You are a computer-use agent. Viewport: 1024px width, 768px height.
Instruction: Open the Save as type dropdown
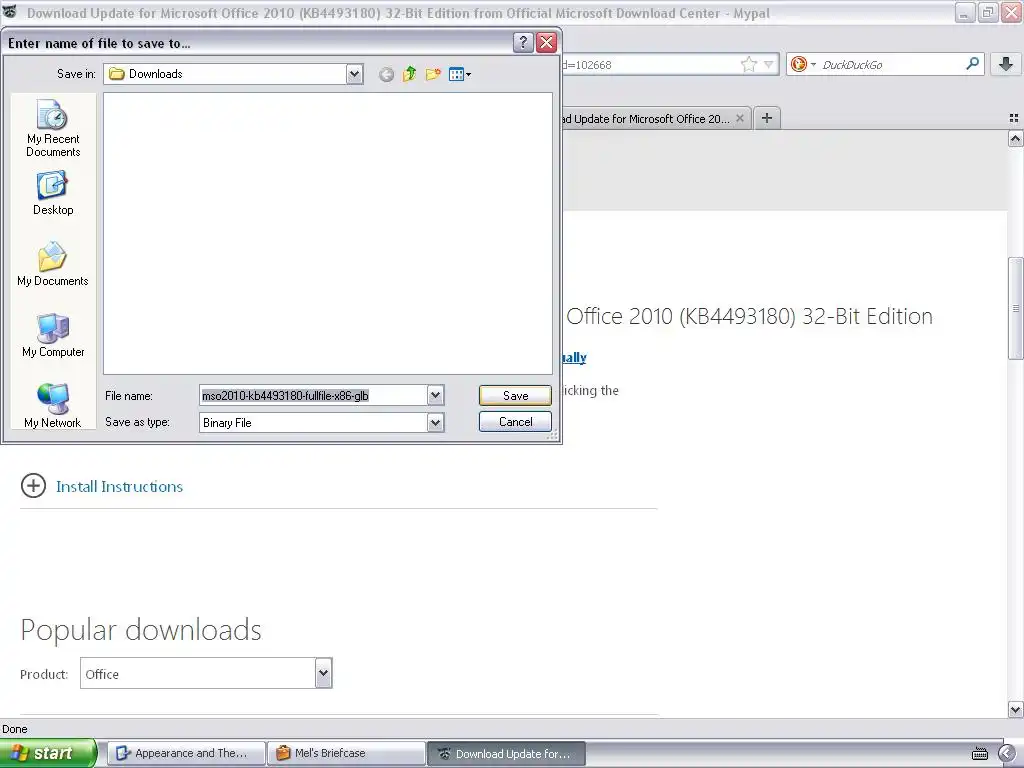click(436, 423)
